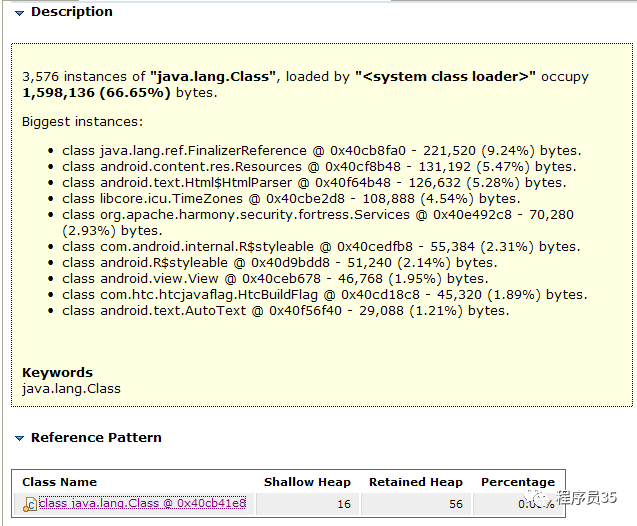
Task: Sort by Shallow Heap column header
Action: pos(307,482)
